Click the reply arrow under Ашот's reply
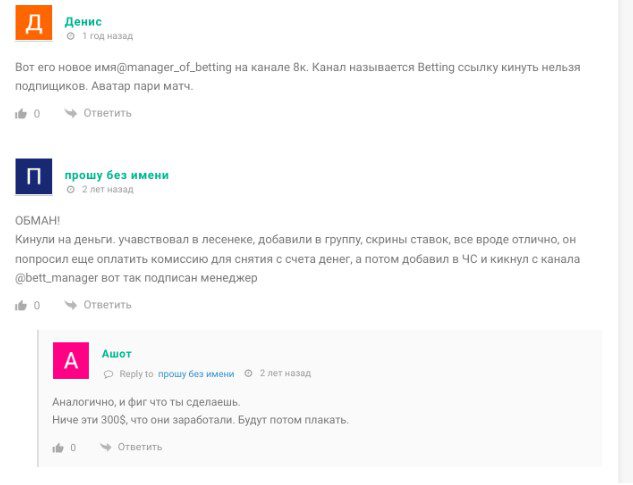 coord(104,447)
